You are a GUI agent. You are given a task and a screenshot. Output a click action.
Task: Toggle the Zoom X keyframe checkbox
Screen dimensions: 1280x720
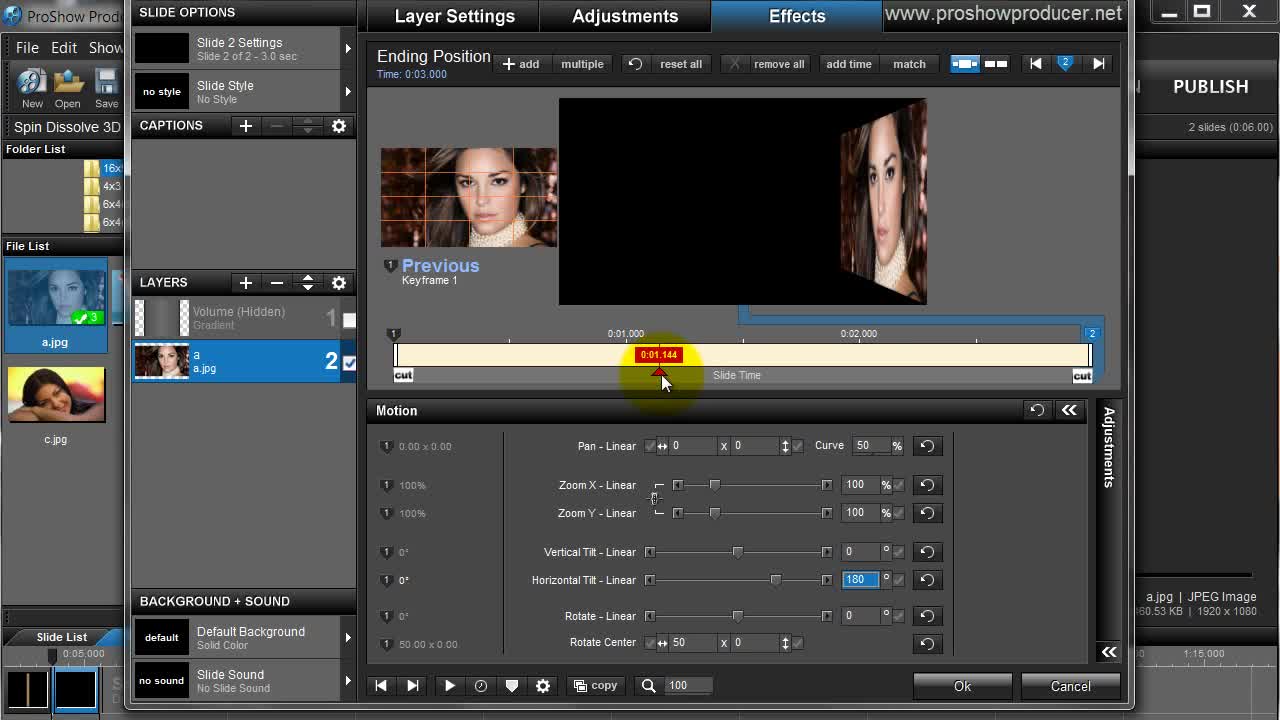click(x=899, y=485)
